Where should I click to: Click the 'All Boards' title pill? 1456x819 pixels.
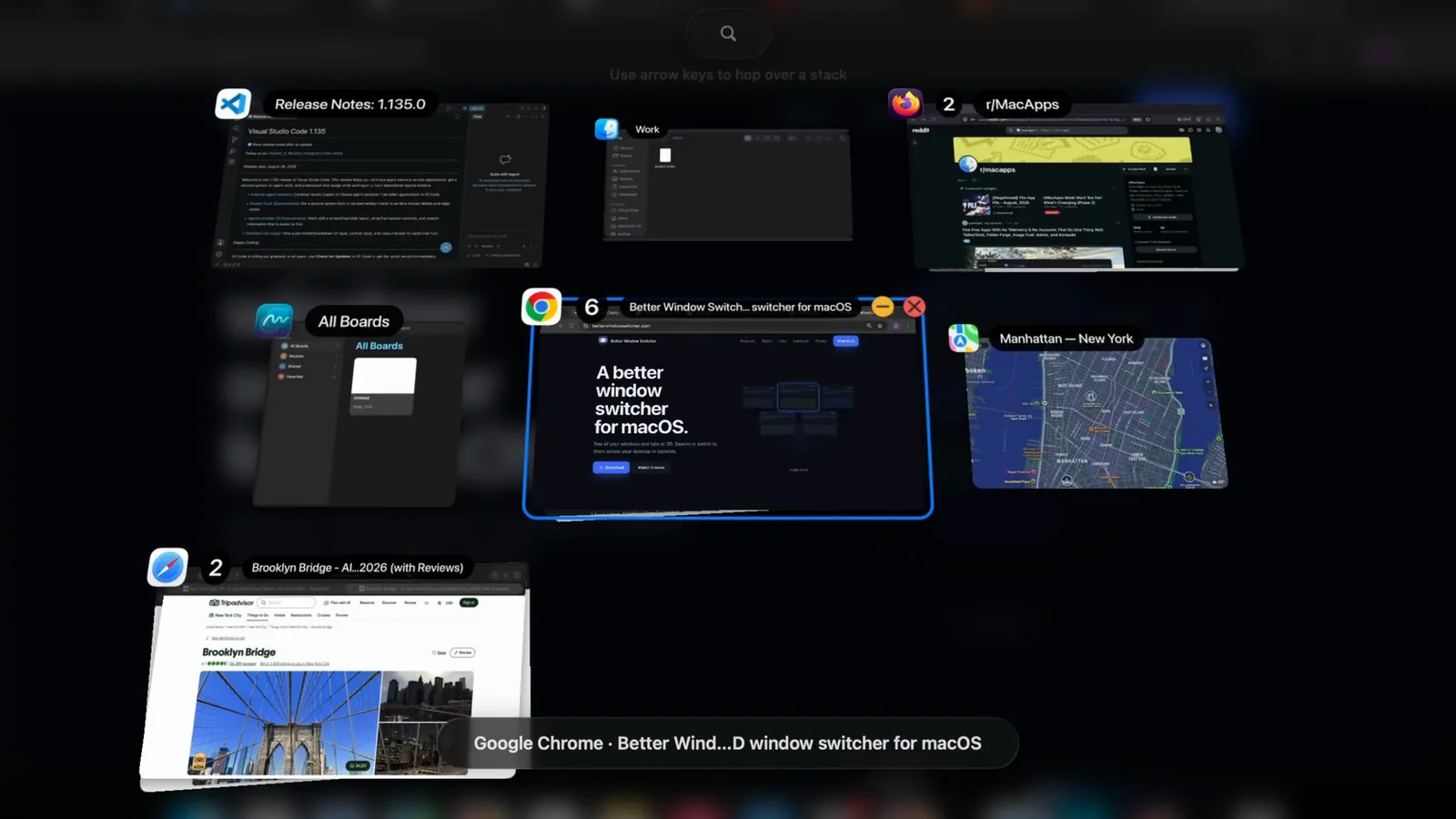click(x=354, y=321)
